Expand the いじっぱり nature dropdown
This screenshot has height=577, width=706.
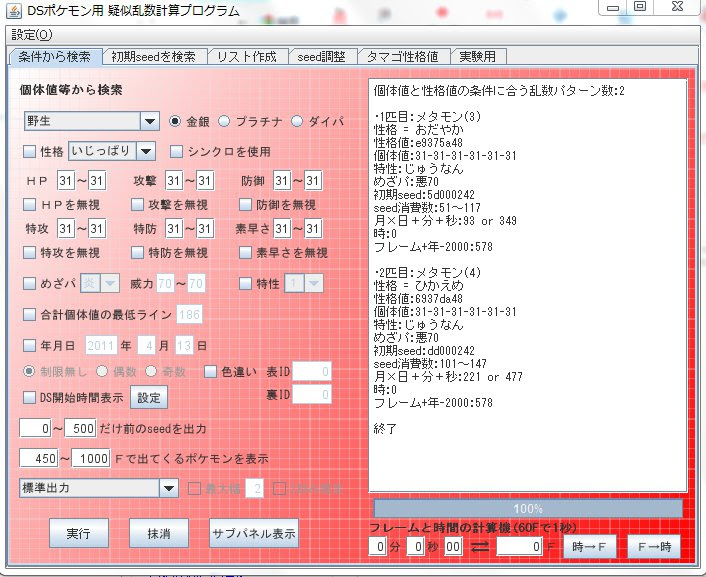point(146,151)
